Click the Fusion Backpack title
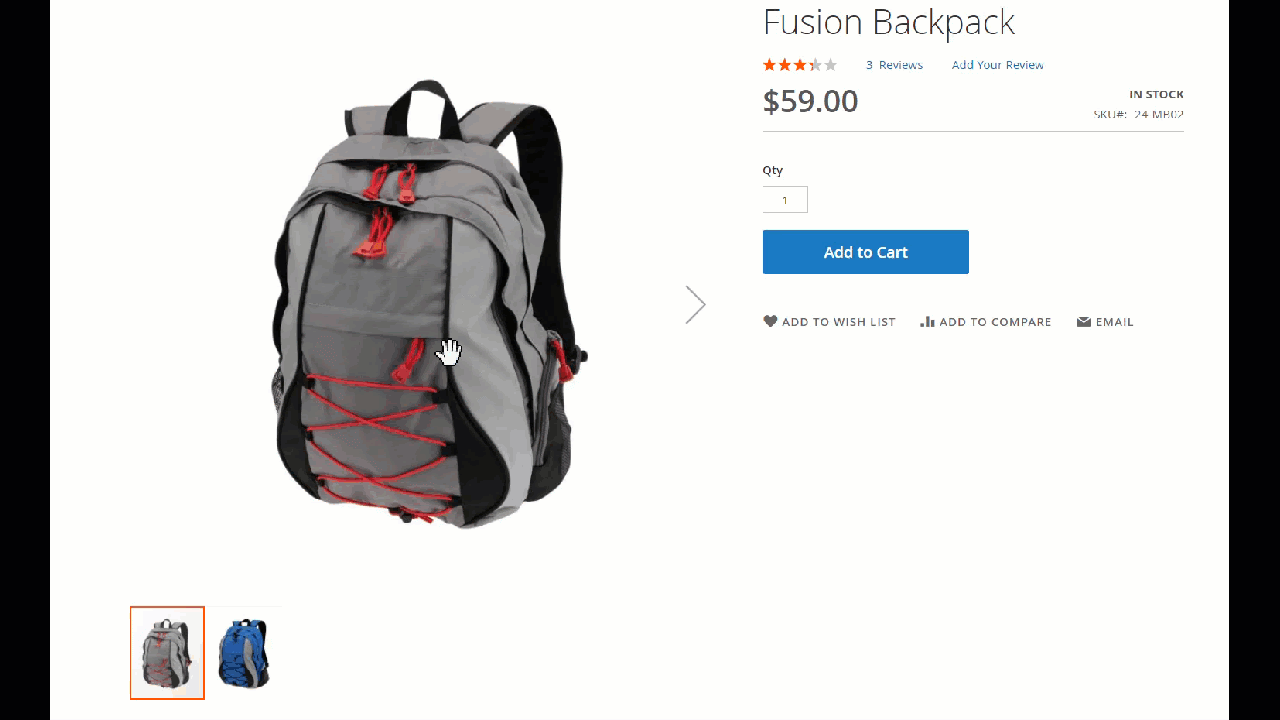This screenshot has height=720, width=1280. (x=889, y=22)
